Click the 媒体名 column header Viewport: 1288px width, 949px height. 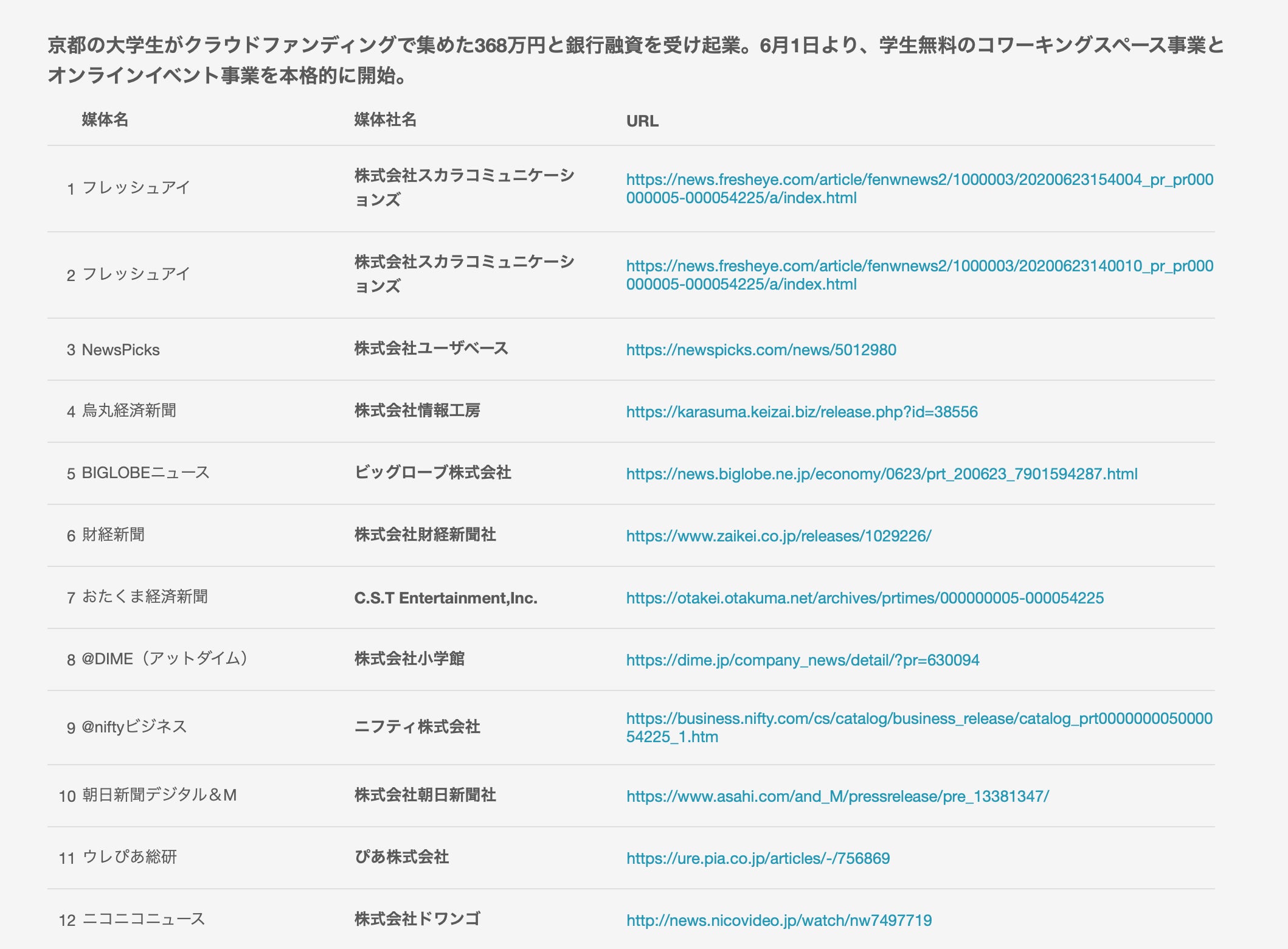point(105,120)
